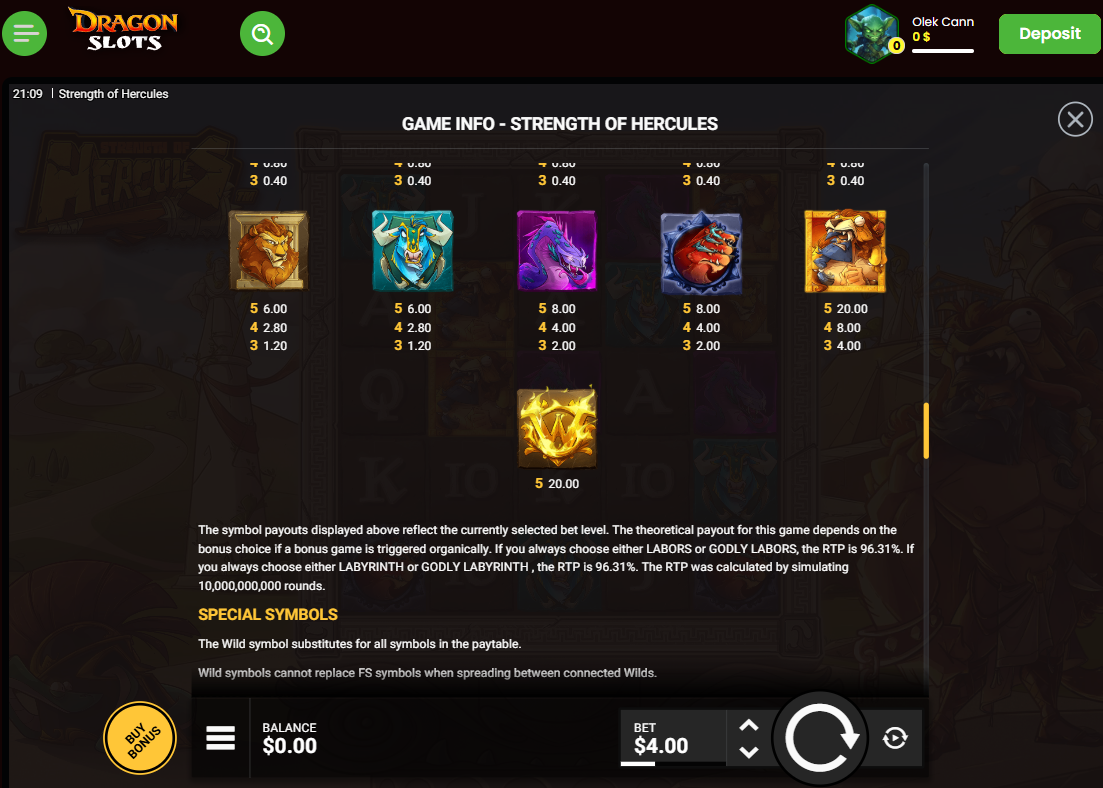Image resolution: width=1103 pixels, height=788 pixels.
Task: Click the green search magnifier icon
Action: [262, 33]
